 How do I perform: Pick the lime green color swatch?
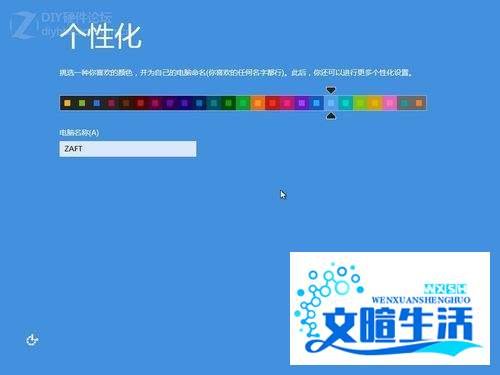pos(360,103)
